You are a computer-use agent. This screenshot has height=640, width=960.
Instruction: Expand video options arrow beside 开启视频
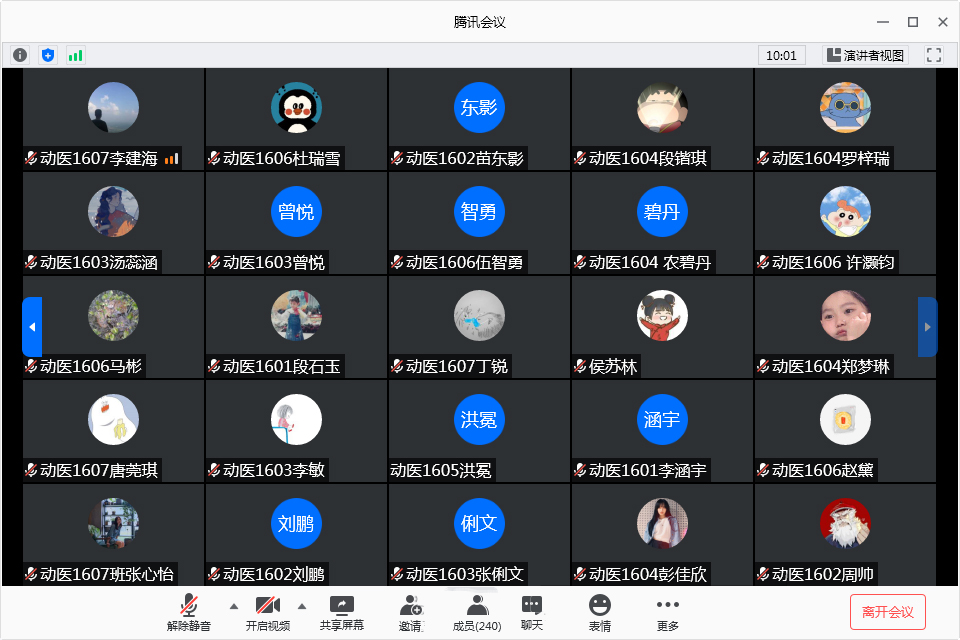click(x=302, y=606)
